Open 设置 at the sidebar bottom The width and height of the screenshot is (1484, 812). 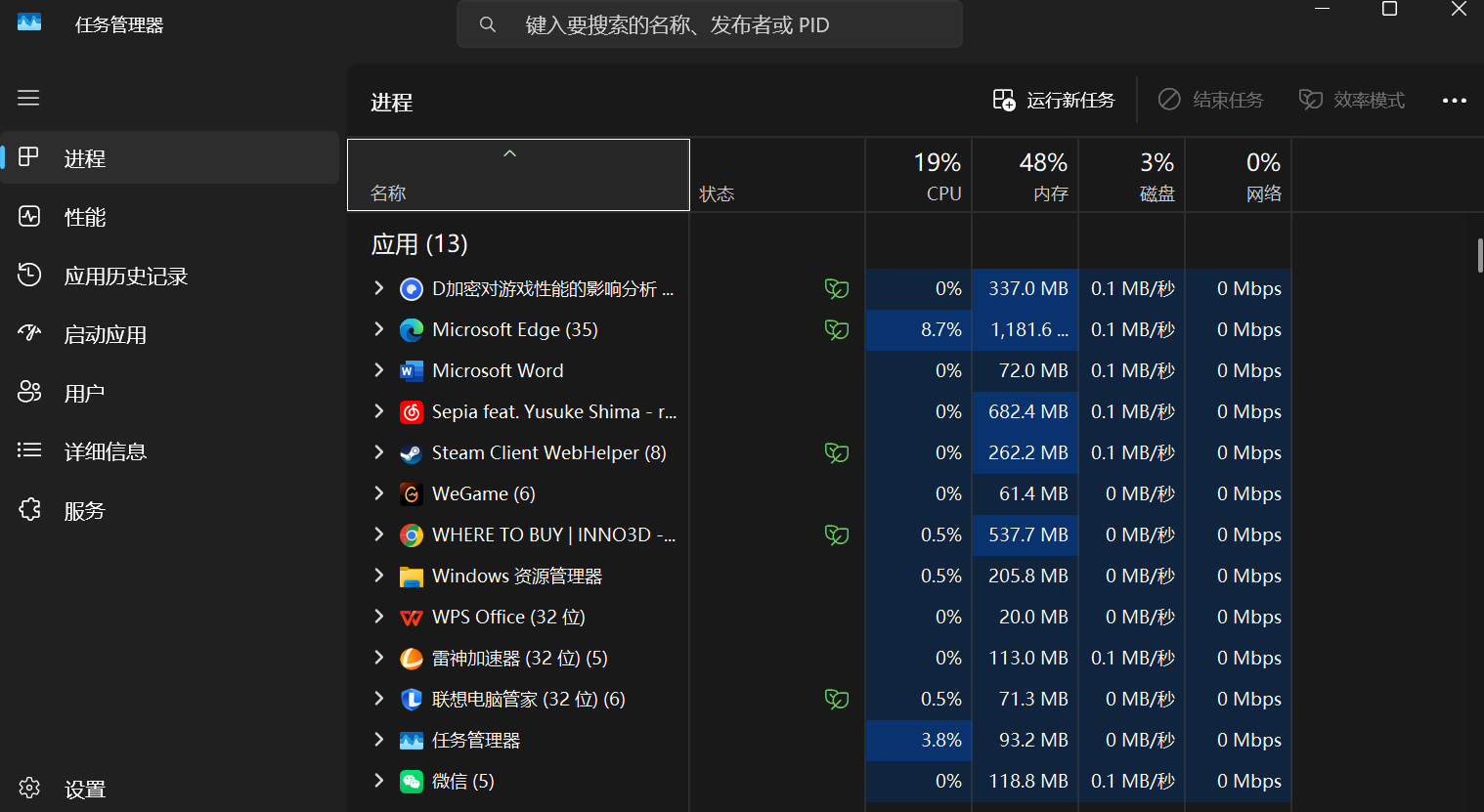click(84, 790)
